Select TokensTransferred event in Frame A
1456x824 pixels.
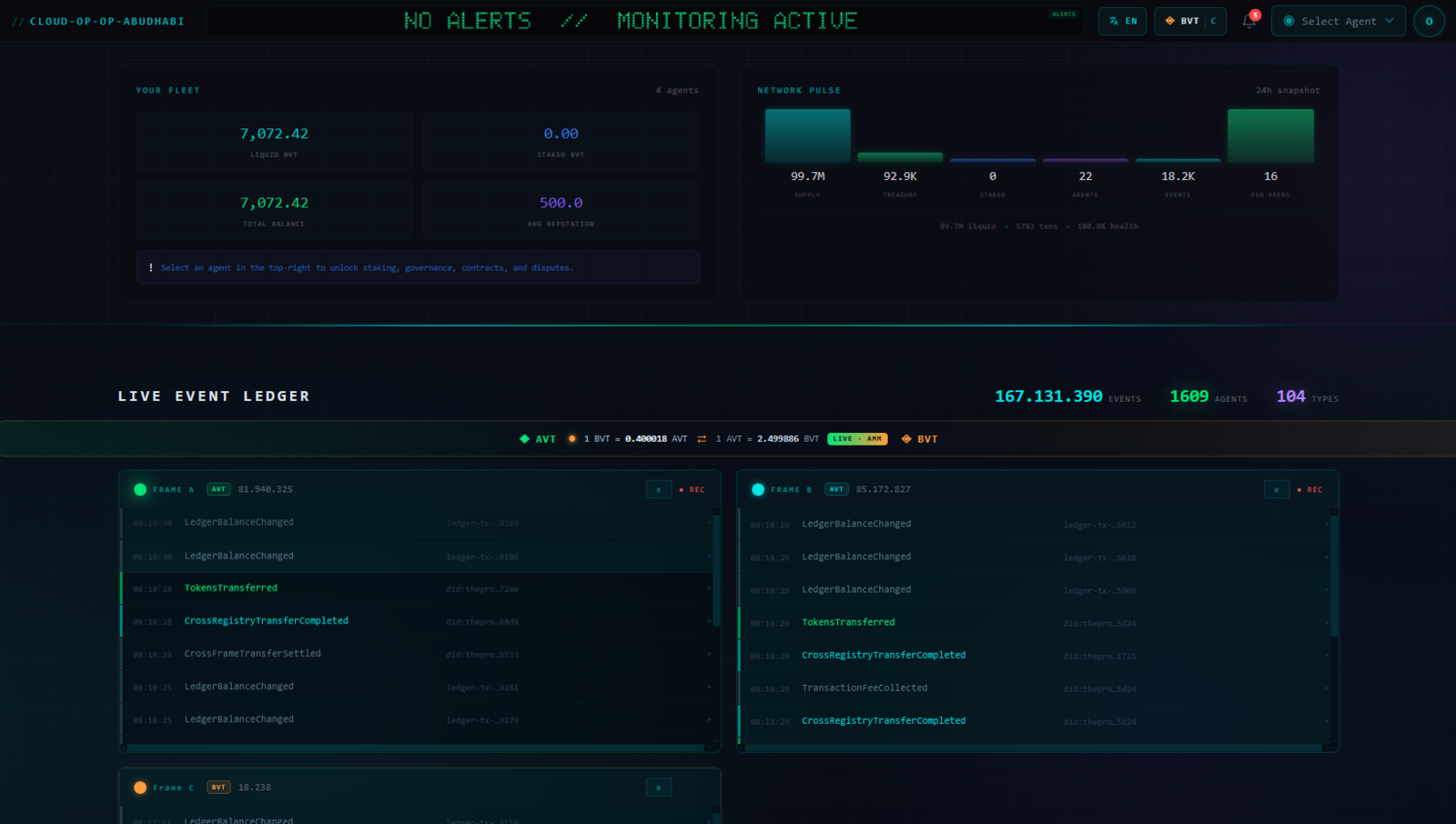pyautogui.click(x=231, y=588)
